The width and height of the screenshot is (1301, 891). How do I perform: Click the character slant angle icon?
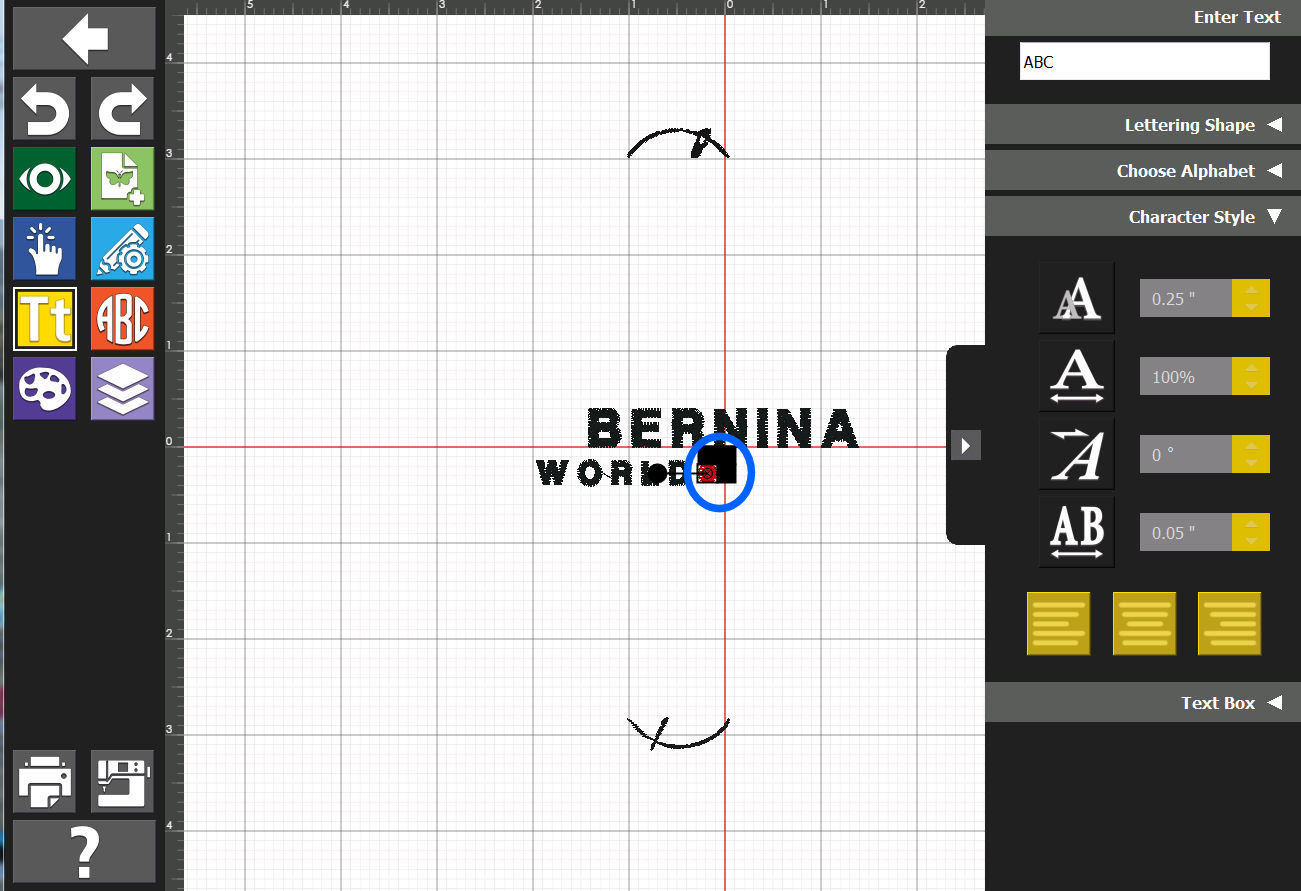click(1077, 454)
